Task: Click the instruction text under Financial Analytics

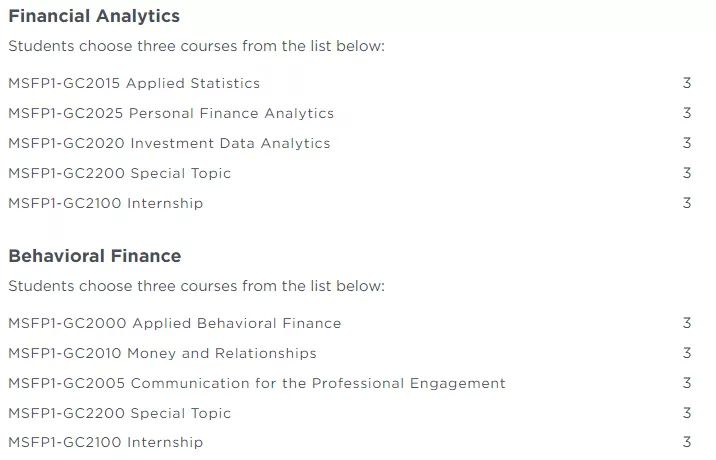Action: tap(196, 47)
